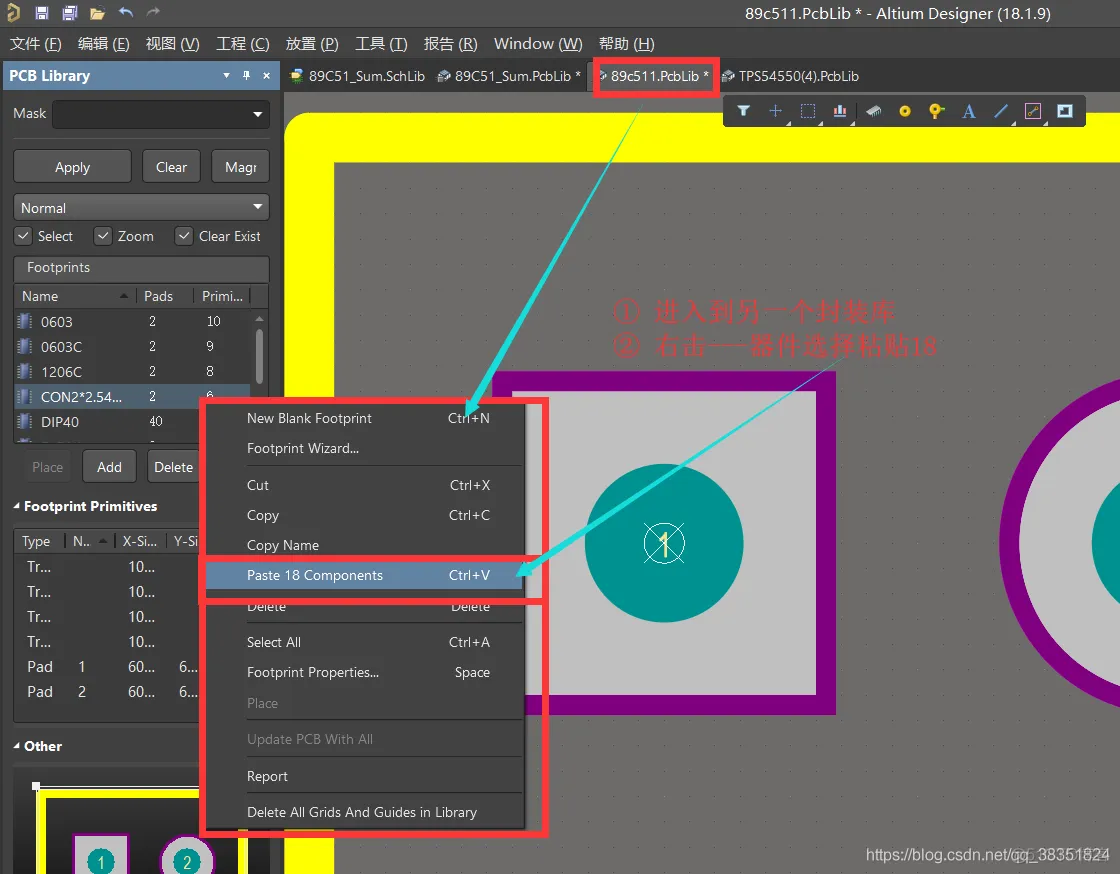Open the Mask dropdown list
This screenshot has height=874, width=1120.
pyautogui.click(x=257, y=114)
